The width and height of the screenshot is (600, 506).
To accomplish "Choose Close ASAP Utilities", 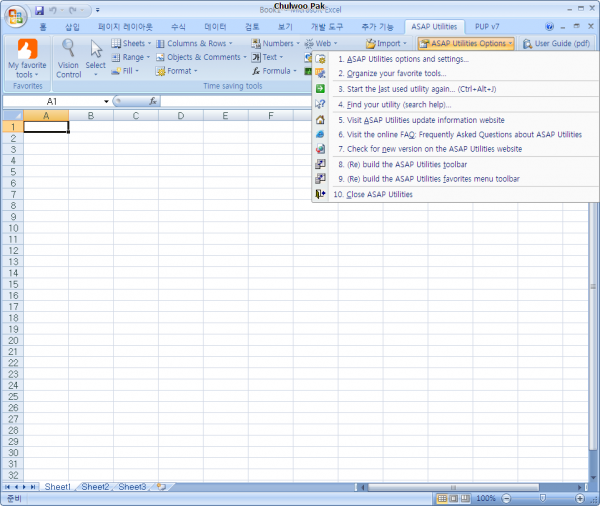I will pos(455,194).
